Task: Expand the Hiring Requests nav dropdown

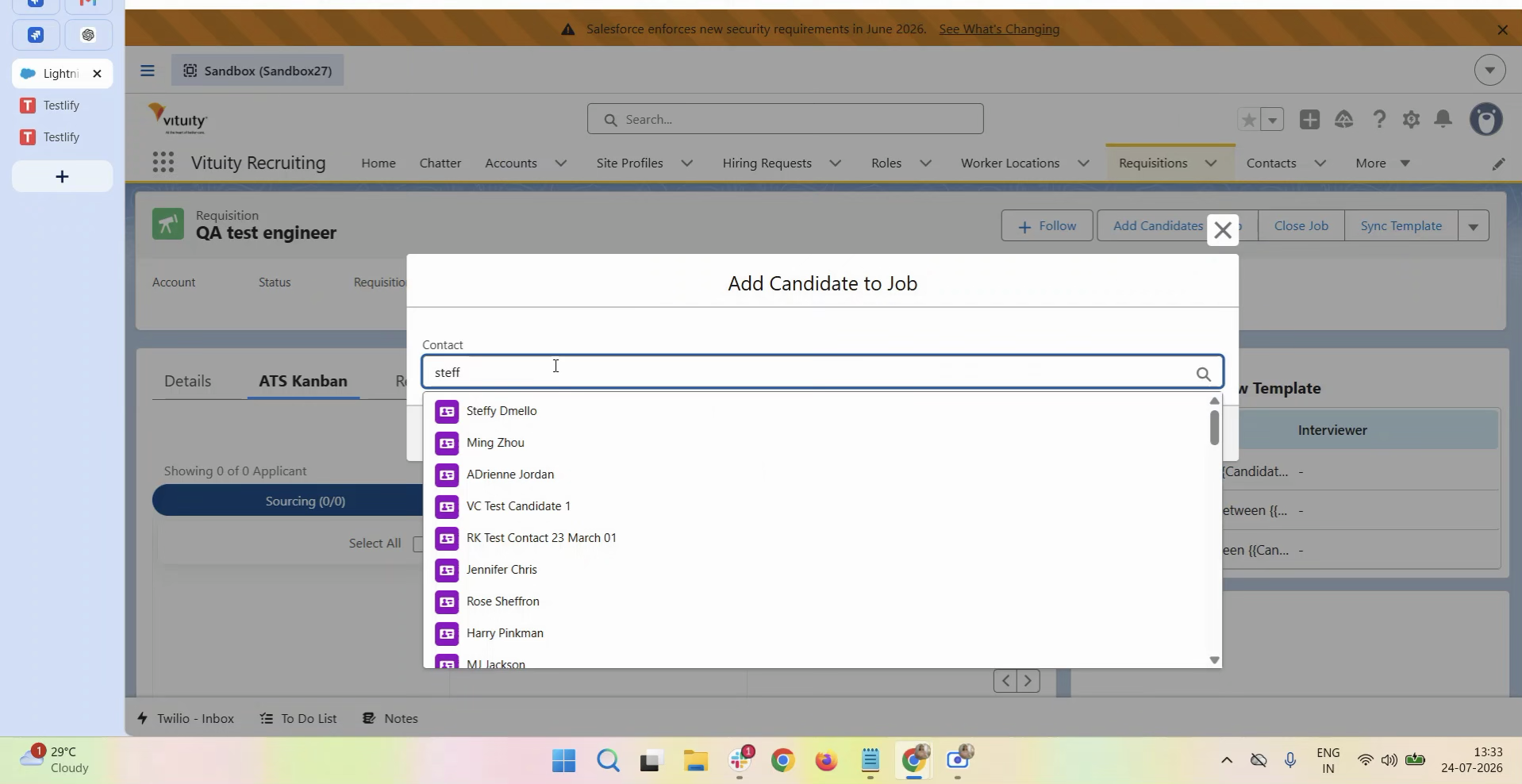Action: (x=836, y=163)
